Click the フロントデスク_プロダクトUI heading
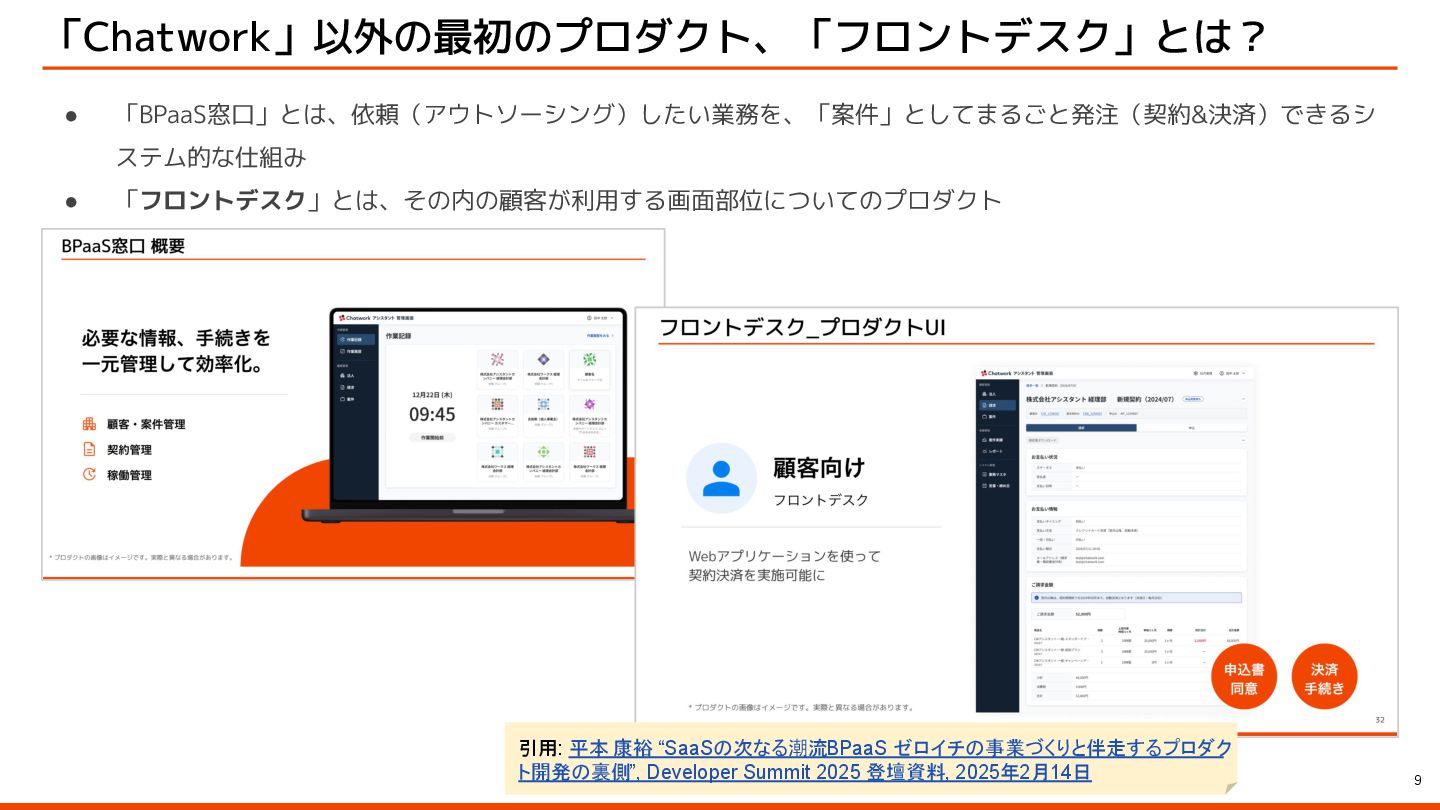The width and height of the screenshot is (1440, 810). pos(803,328)
